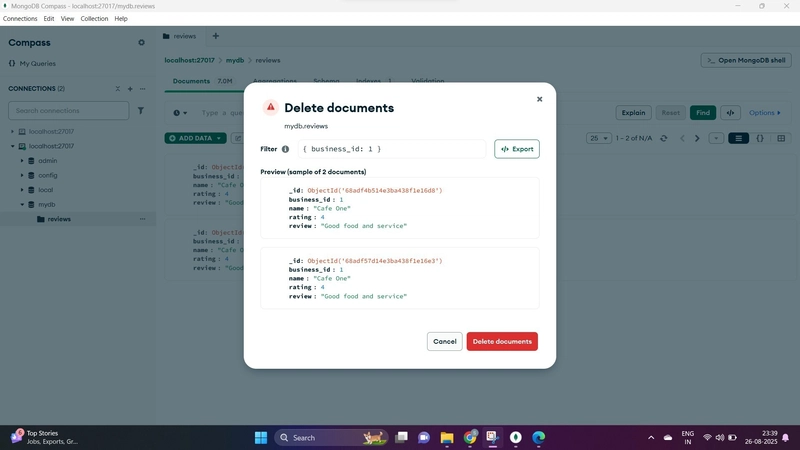Open Compass settings gear icon
This screenshot has width=800, height=450.
pos(141,42)
